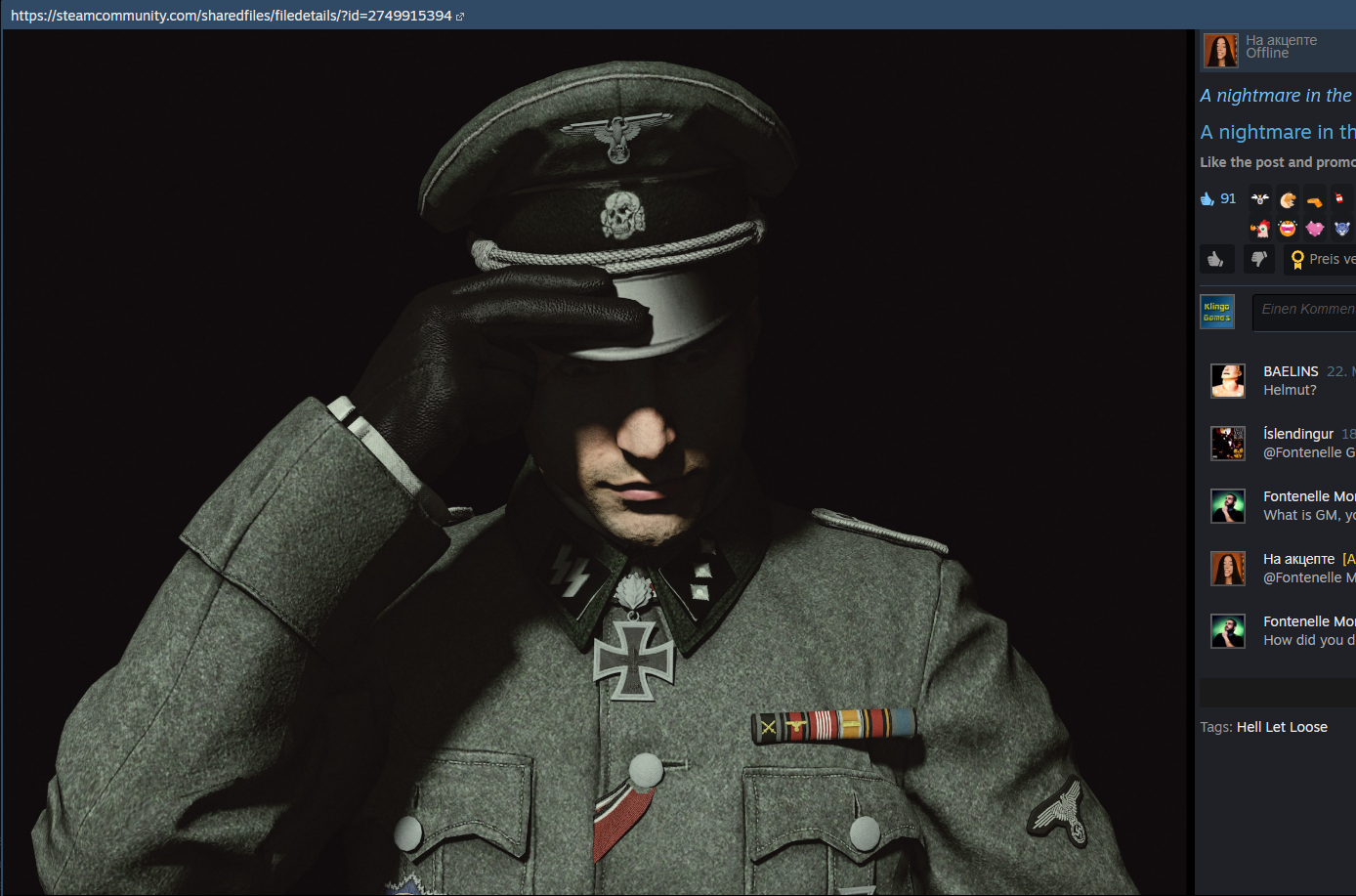Click the thumbs down rate button
The height and width of the screenshot is (896, 1356).
[x=1258, y=259]
